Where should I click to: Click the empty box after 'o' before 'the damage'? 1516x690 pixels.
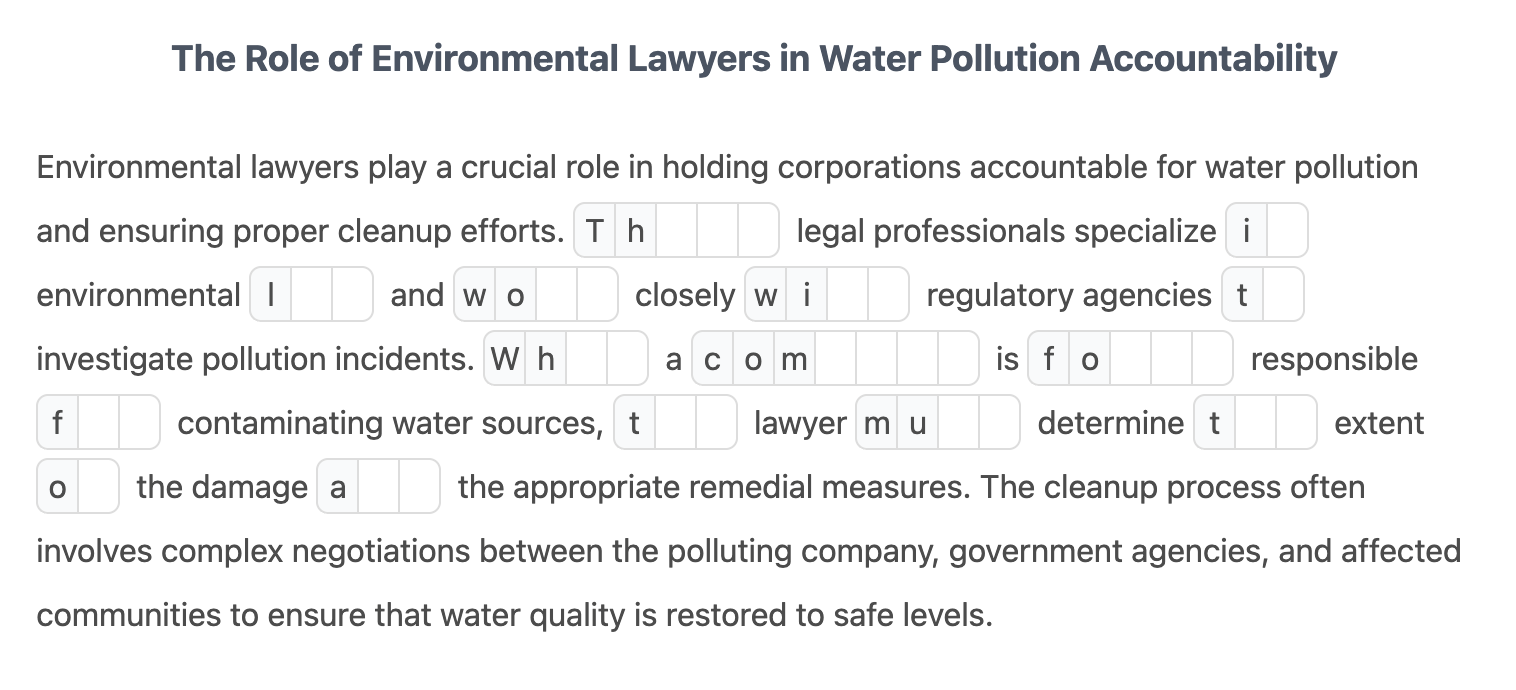pyautogui.click(x=98, y=487)
